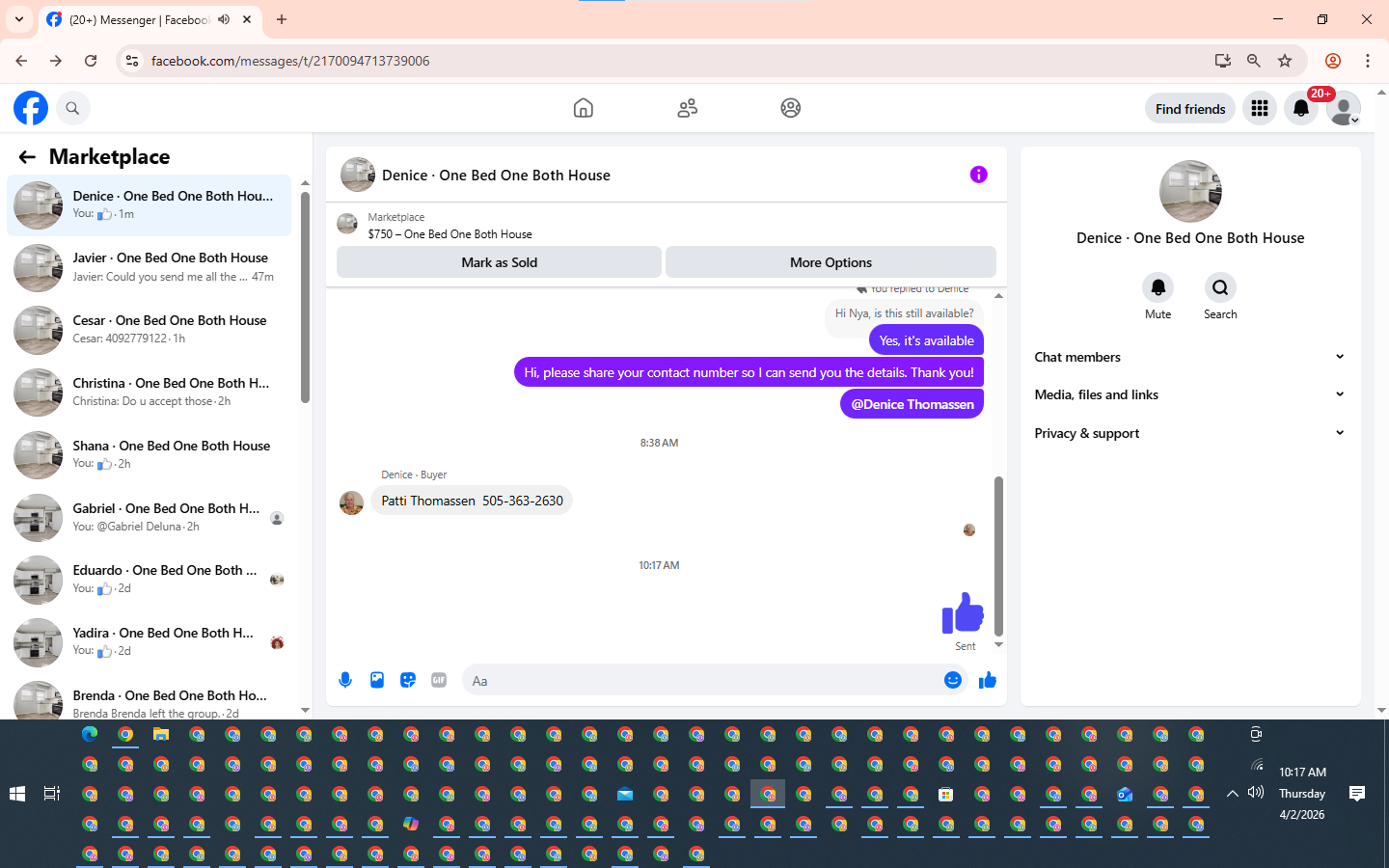Click the install app icon in address bar

point(1223,61)
